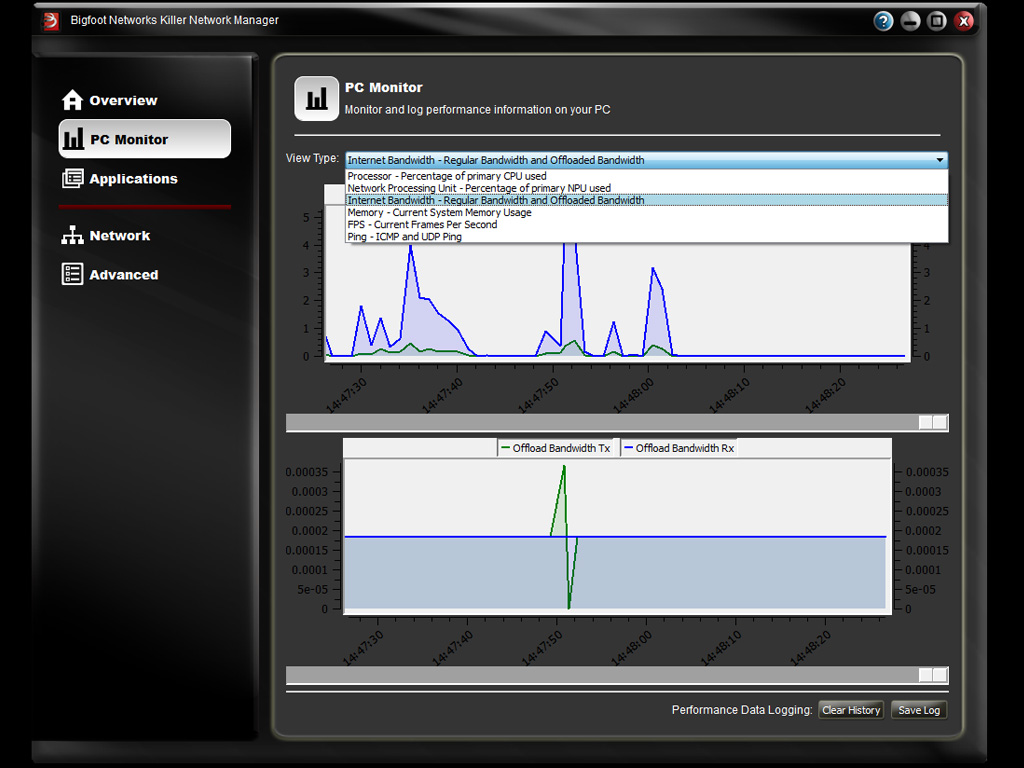Click the View Type label
Image resolution: width=1024 pixels, height=768 pixels.
(312, 158)
